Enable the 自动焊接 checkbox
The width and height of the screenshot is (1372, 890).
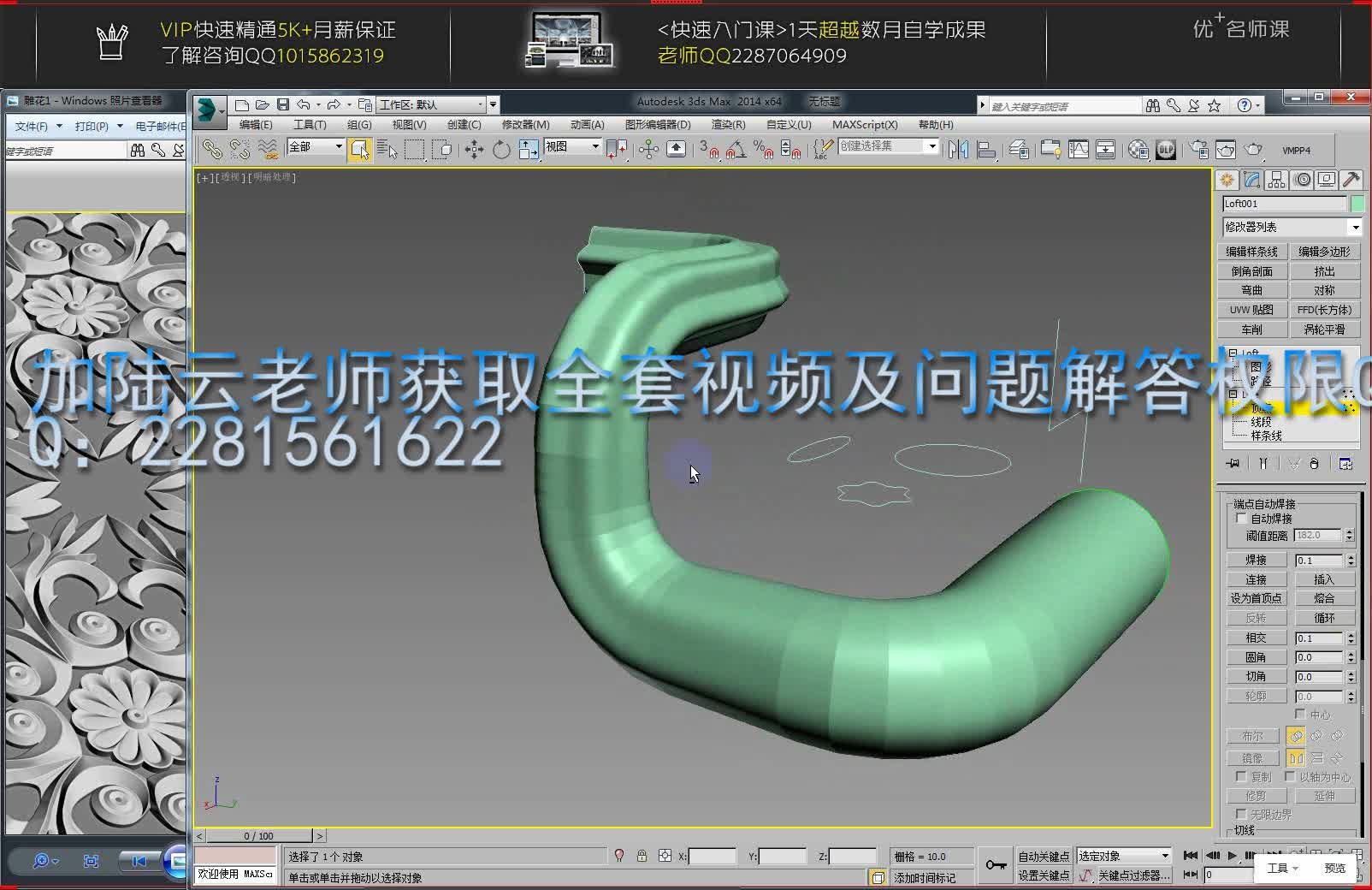tap(1242, 518)
